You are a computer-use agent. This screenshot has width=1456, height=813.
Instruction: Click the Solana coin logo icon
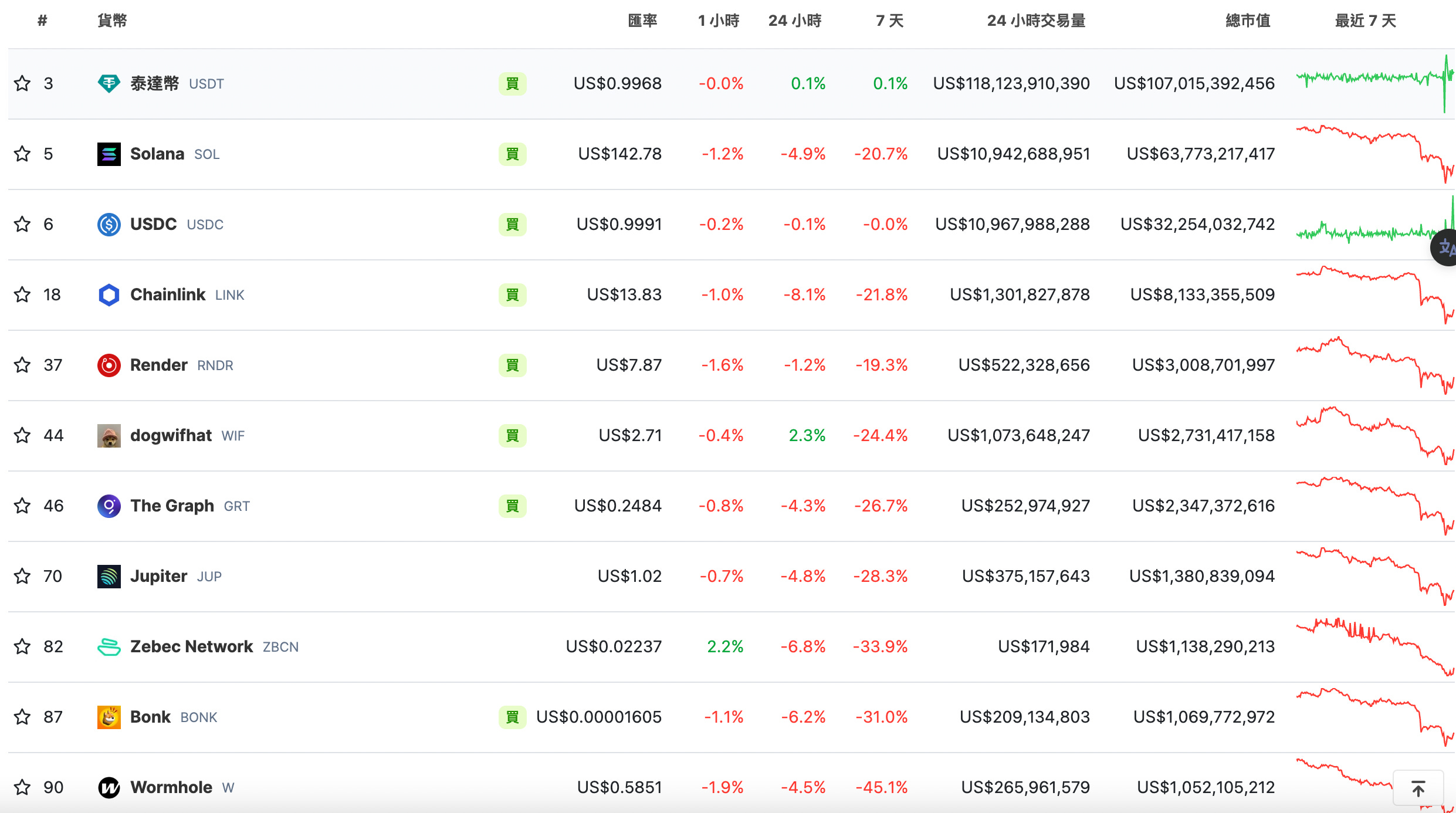(109, 154)
